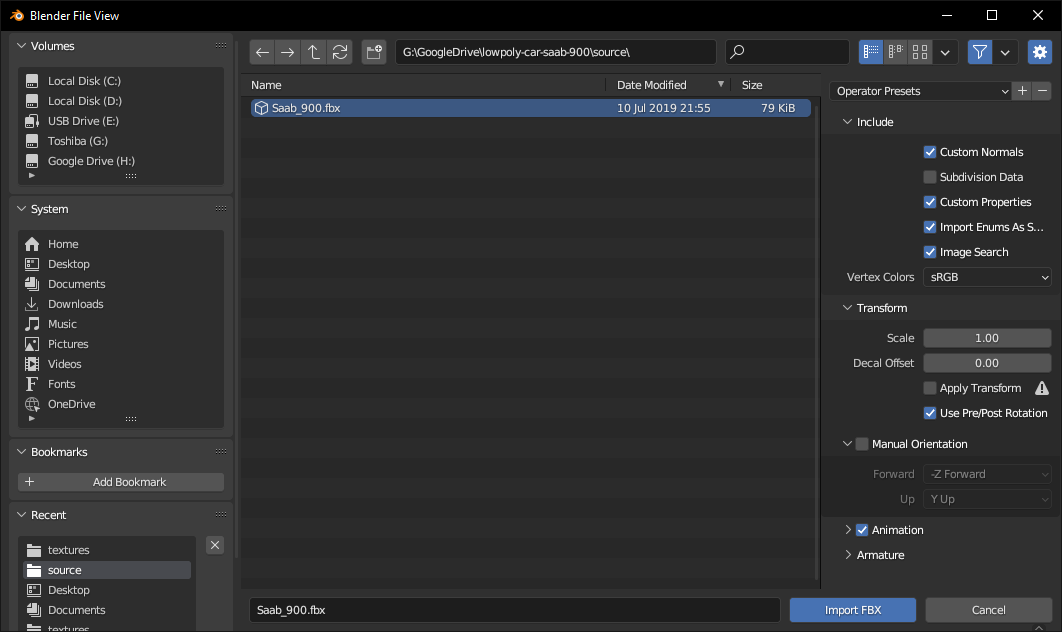Clear the recent folders list

215,545
